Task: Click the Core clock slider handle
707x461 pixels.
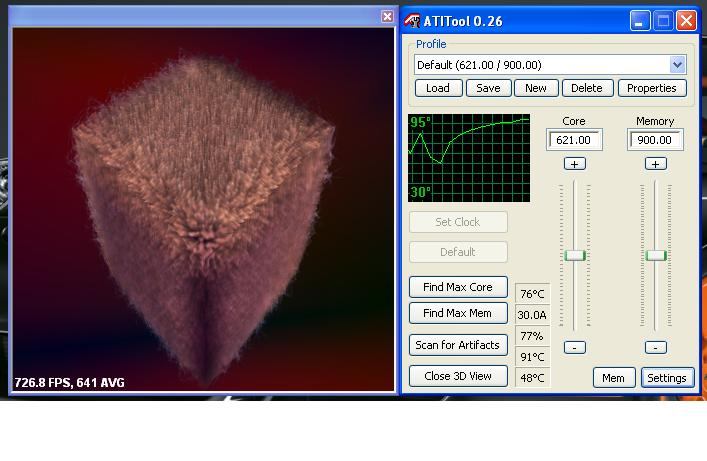Action: click(575, 255)
